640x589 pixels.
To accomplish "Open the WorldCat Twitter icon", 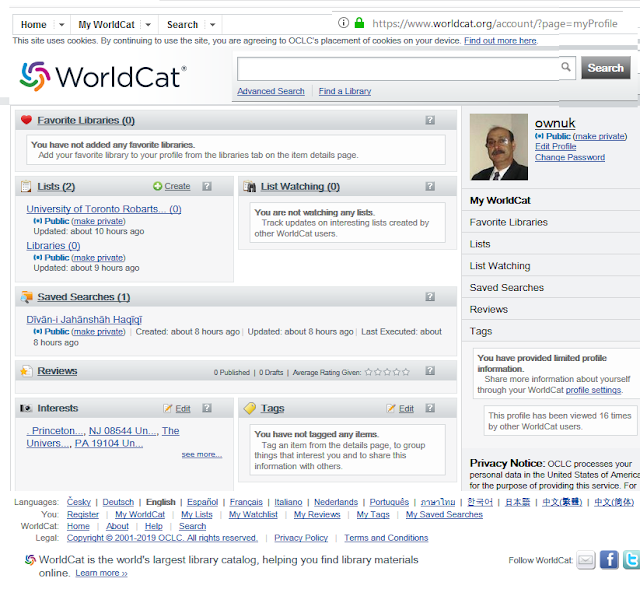I will point(631,560).
